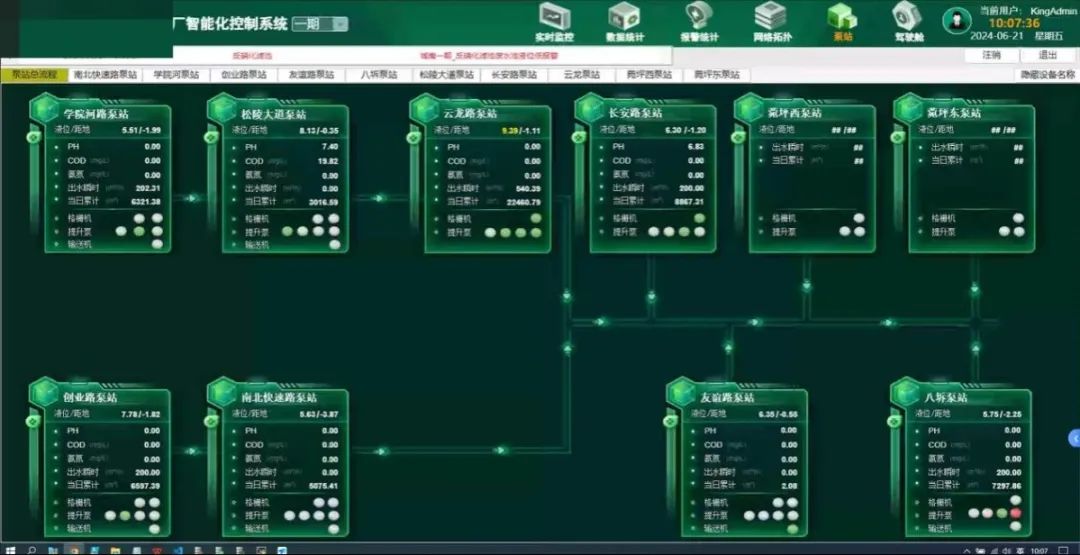This screenshot has height=555, width=1080.
Task: Expand the blue side-panel arrow at right edge
Action: (1074, 438)
